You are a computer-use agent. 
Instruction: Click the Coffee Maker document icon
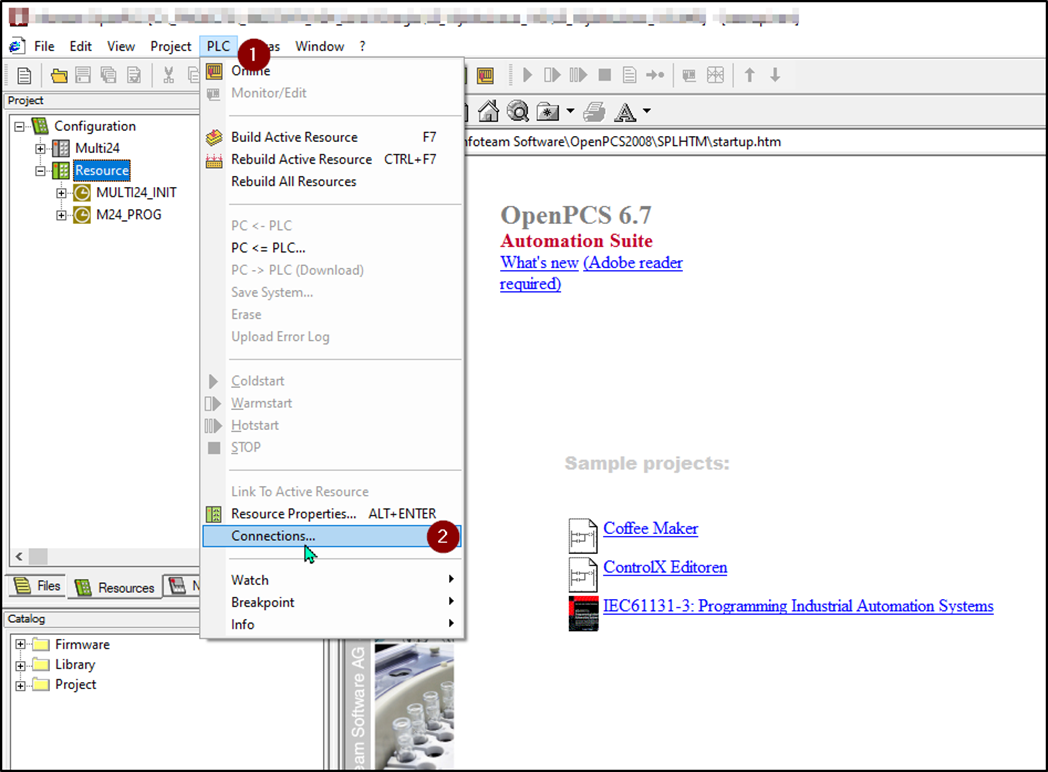[583, 536]
